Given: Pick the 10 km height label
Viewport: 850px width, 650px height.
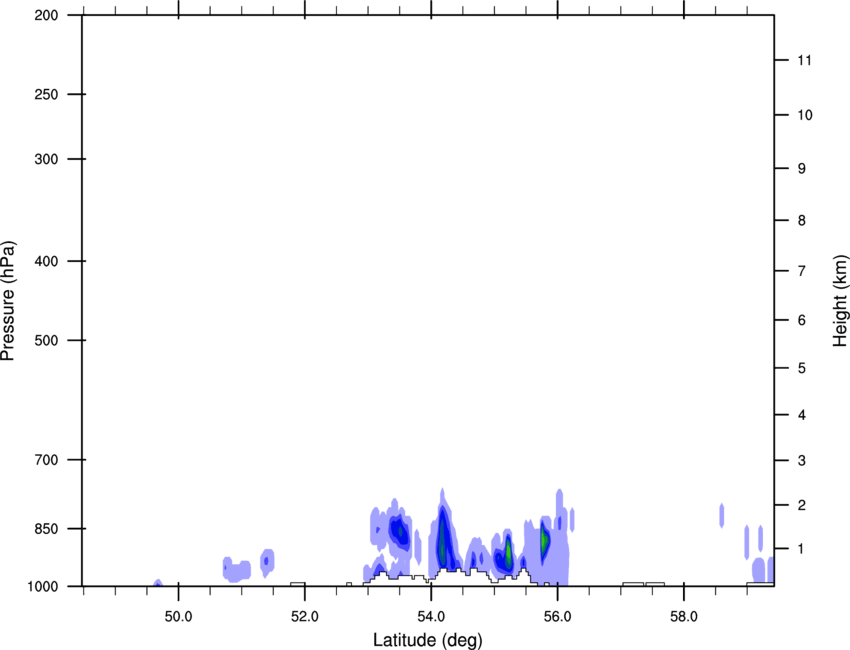Looking at the screenshot, I should pyautogui.click(x=805, y=115).
